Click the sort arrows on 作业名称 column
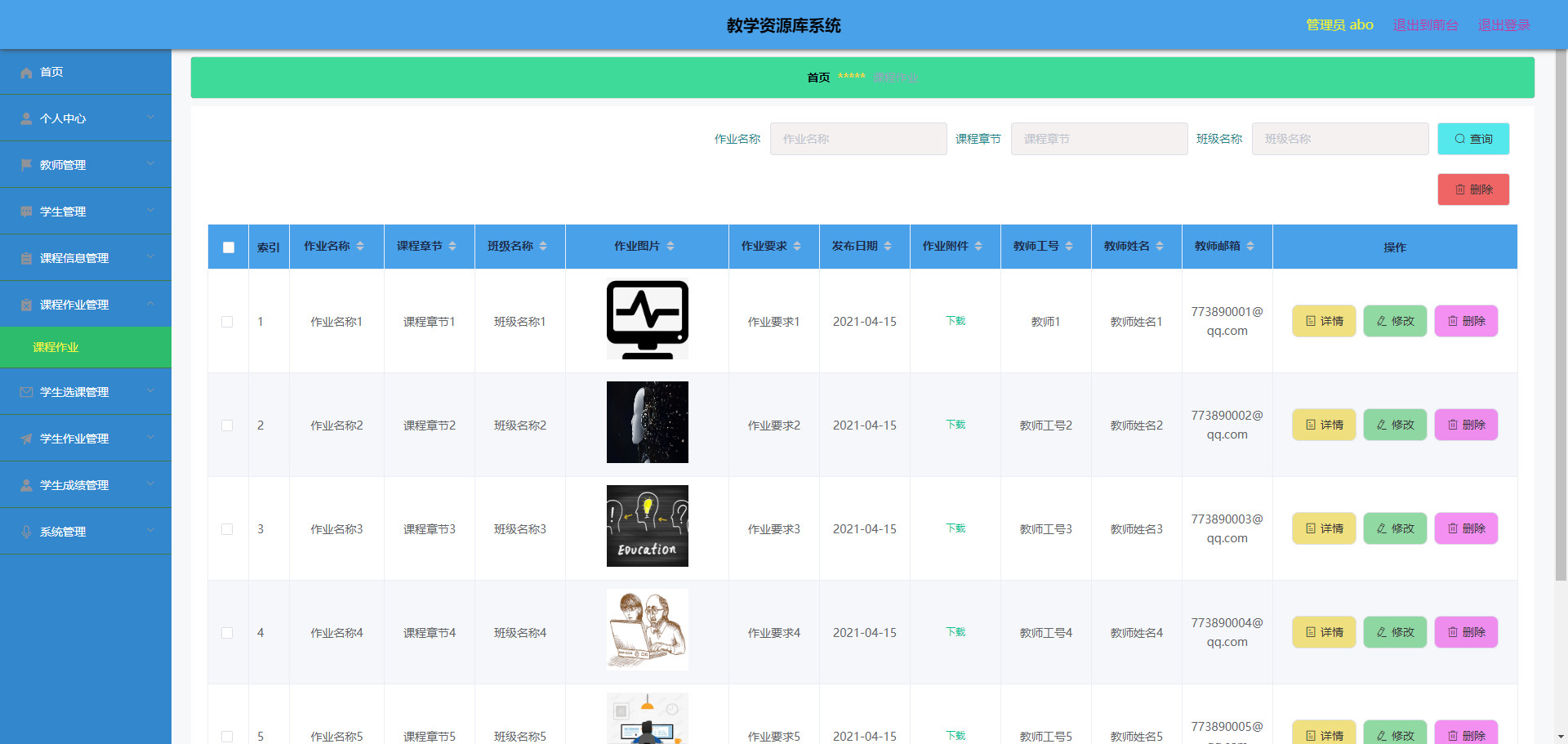The height and width of the screenshot is (744, 1568). click(x=360, y=246)
